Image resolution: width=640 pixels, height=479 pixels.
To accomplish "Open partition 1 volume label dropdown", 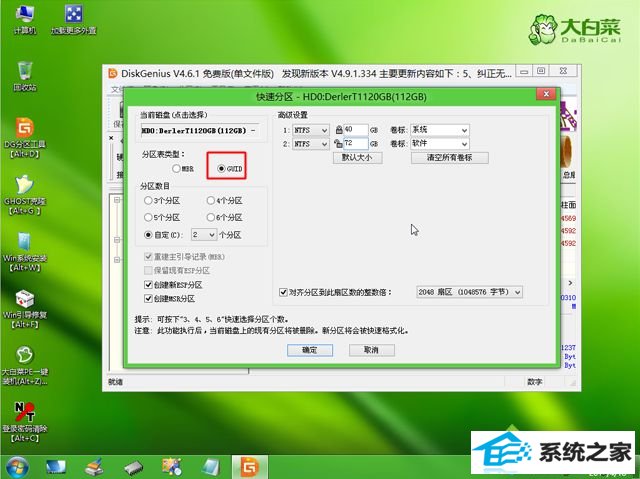I will [440, 130].
